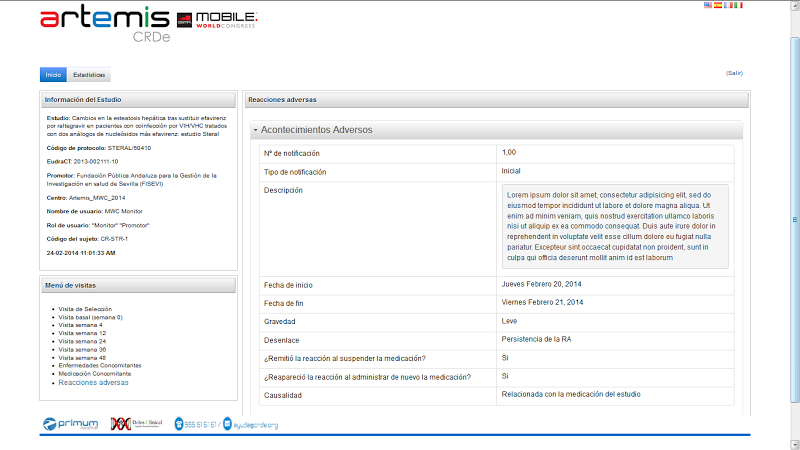Image resolution: width=800 pixels, height=450 pixels.
Task: Click the Gravedad value Leve
Action: pyautogui.click(x=509, y=321)
